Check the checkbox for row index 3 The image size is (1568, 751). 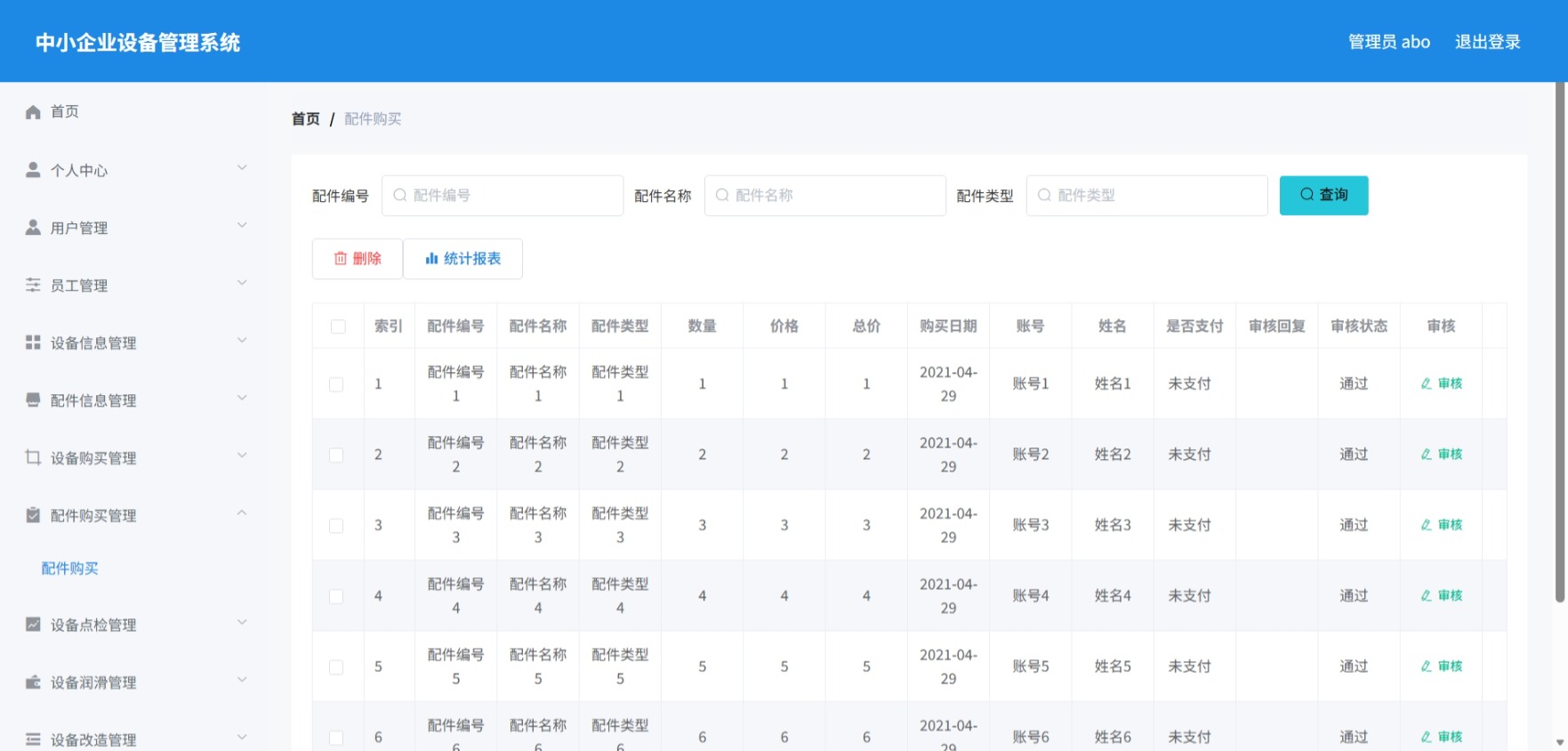click(336, 526)
